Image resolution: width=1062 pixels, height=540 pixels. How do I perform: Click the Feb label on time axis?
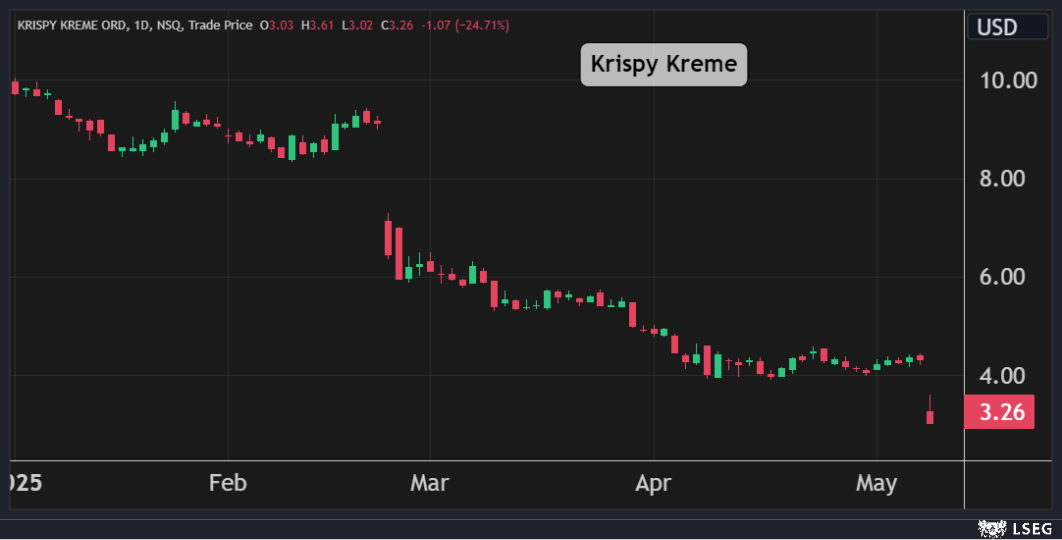pos(228,483)
